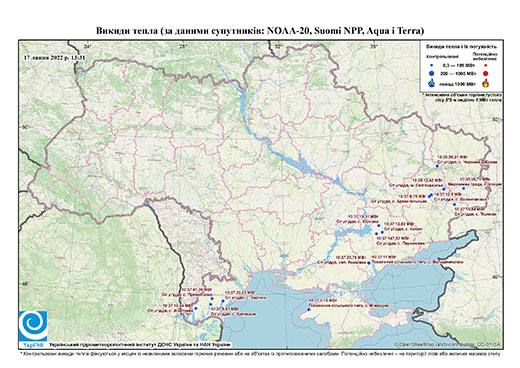Viewport: 520px width, 368px height.
Task: Click the 'Потенційно небезпечні' legend column header
Action: [485, 56]
